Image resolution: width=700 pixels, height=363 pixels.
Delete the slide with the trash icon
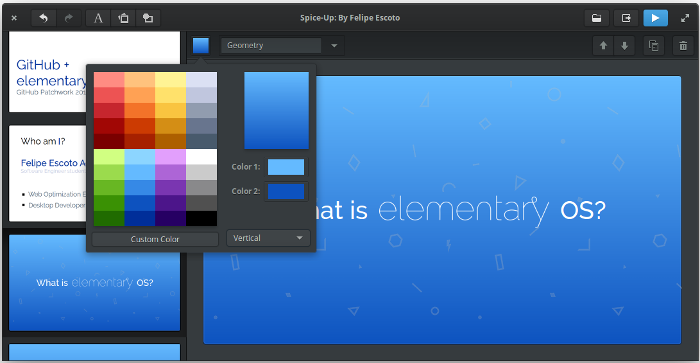(683, 46)
